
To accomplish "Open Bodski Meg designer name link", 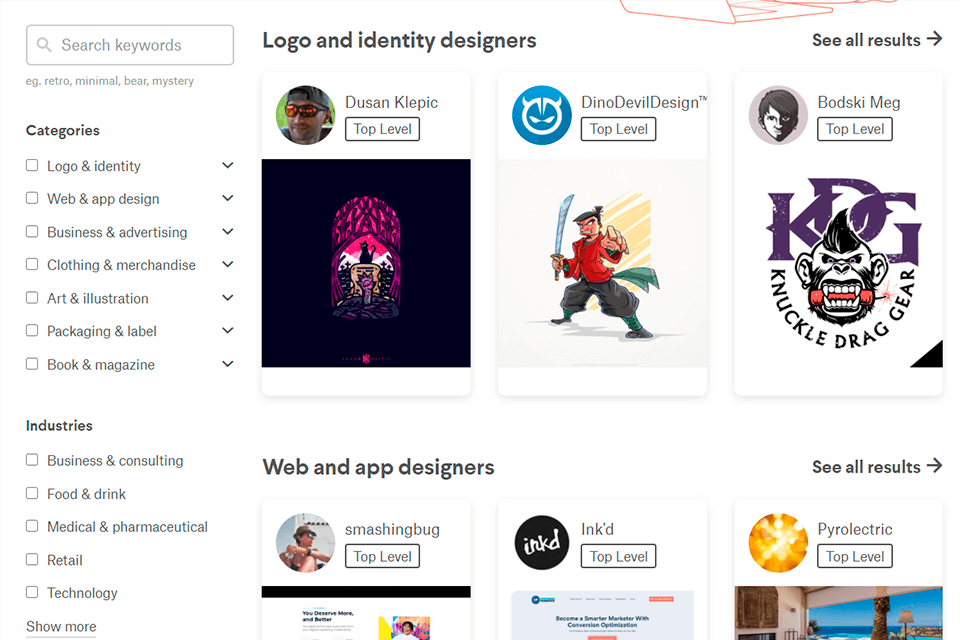I will pos(859,102).
